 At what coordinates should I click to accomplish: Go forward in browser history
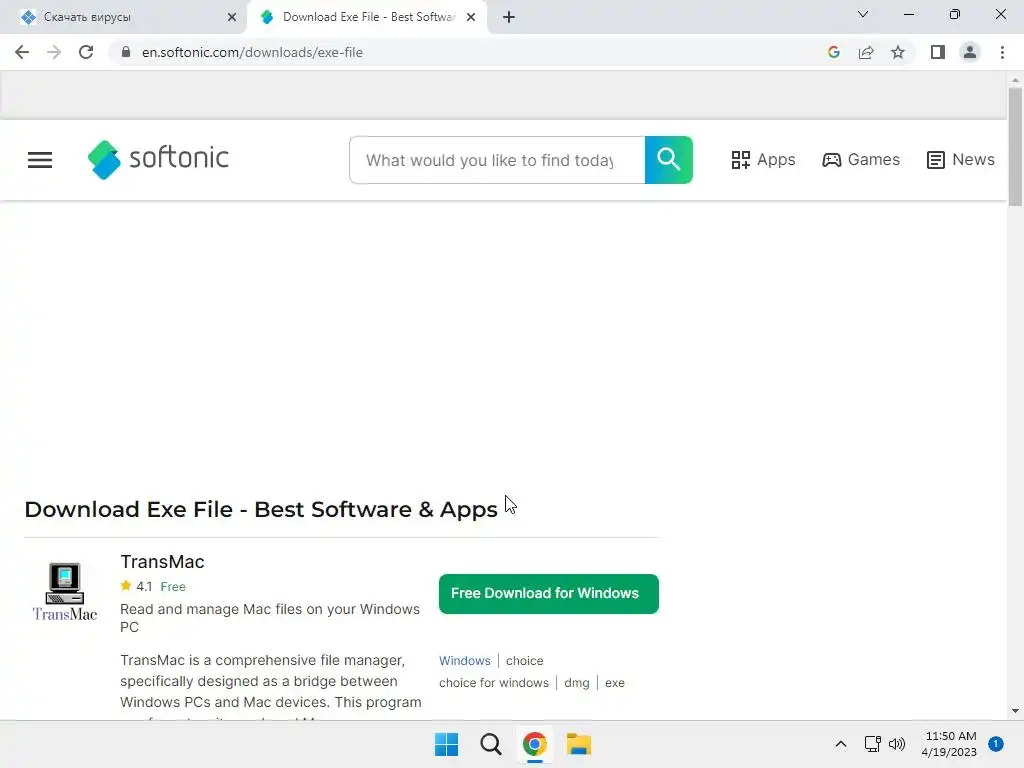[54, 52]
